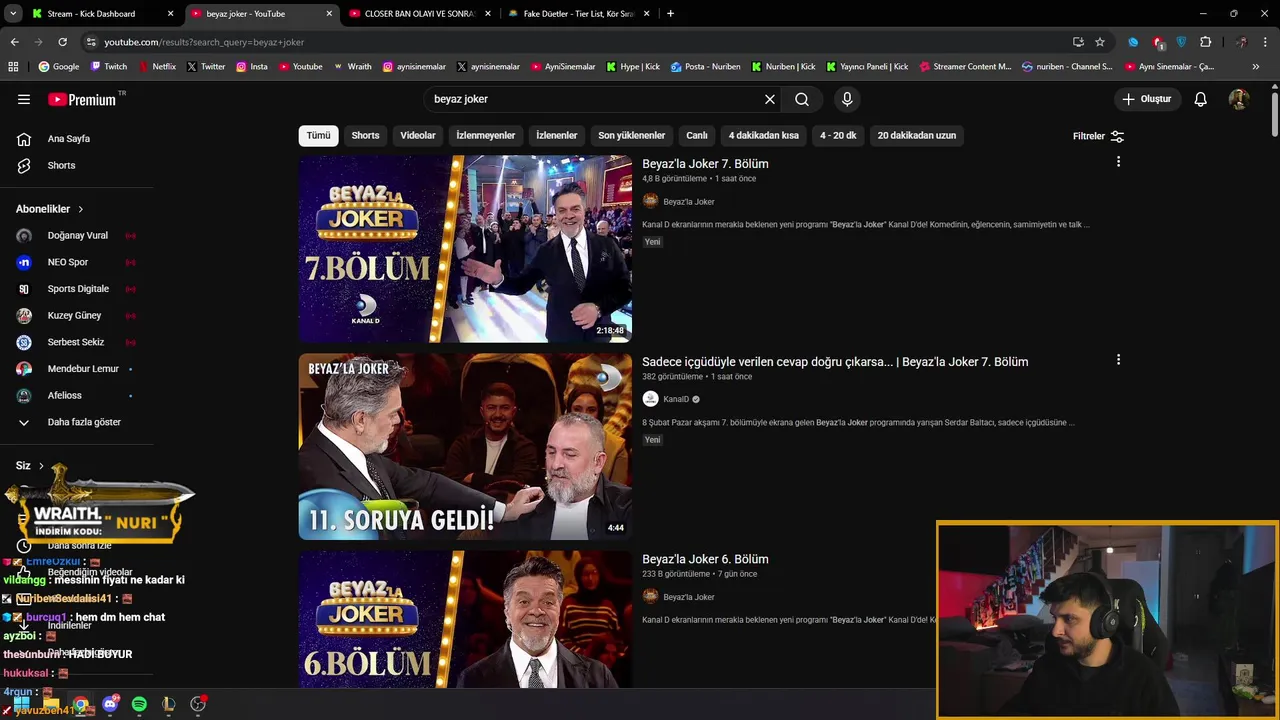Open the YouTube account avatar menu
The height and width of the screenshot is (720, 1280).
tap(1239, 99)
